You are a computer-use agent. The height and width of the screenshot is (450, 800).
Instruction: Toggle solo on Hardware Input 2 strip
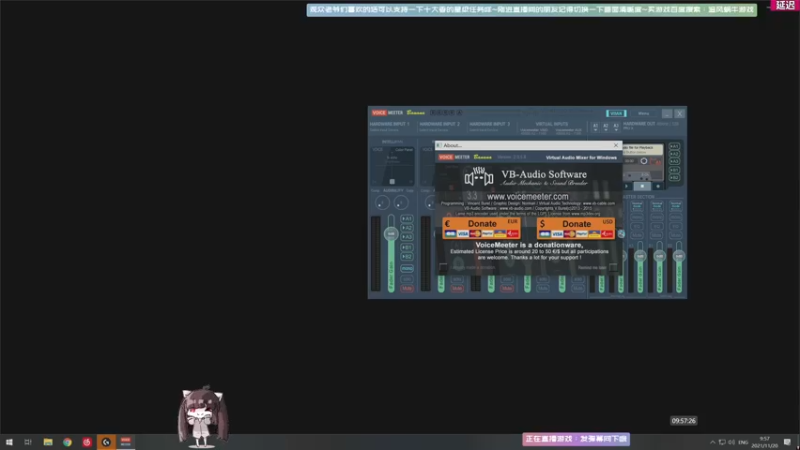pos(457,279)
